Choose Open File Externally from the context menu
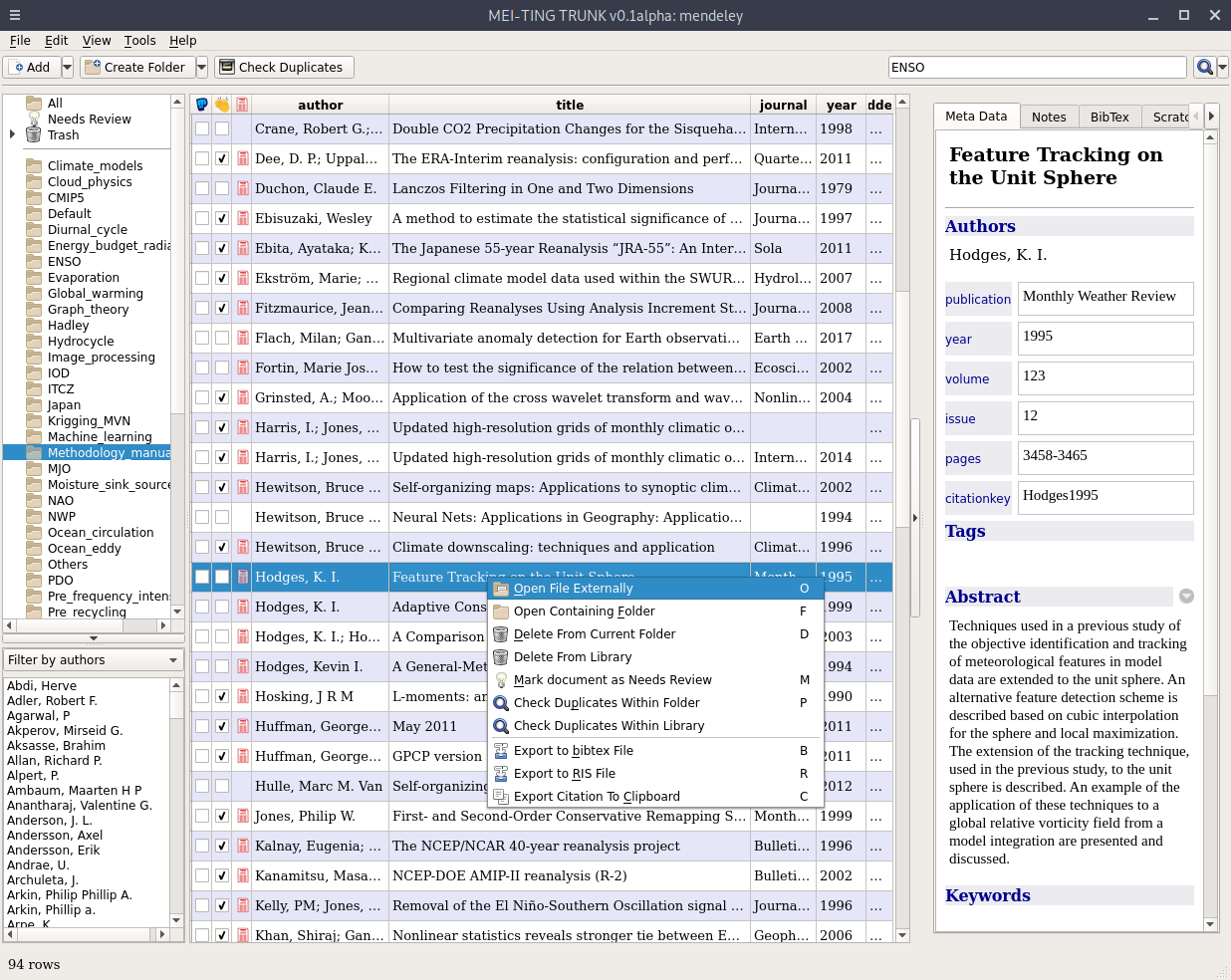The height and width of the screenshot is (980, 1231). pos(655,589)
